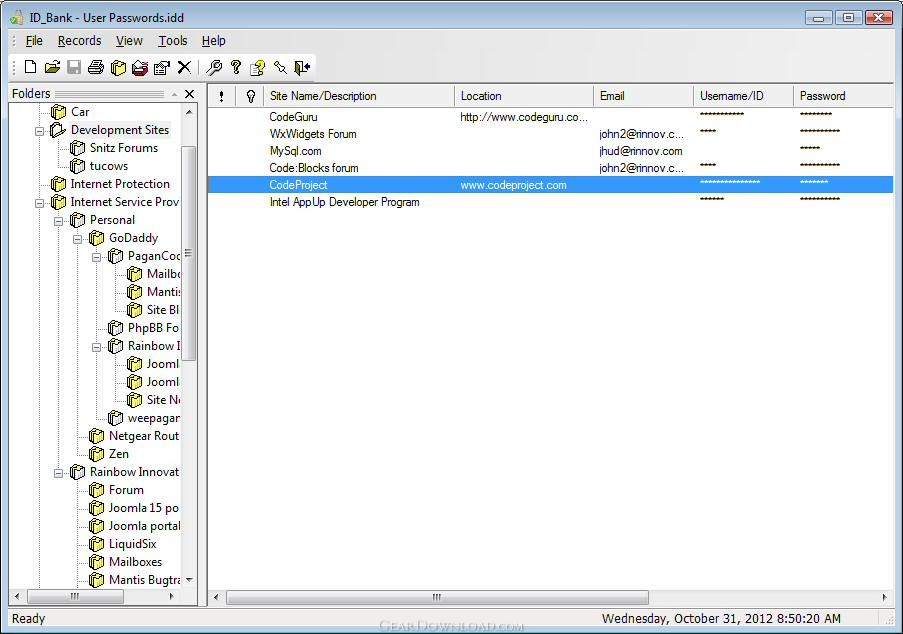Collapse the GoDaddy tree node
This screenshot has height=634, width=903.
(77, 239)
